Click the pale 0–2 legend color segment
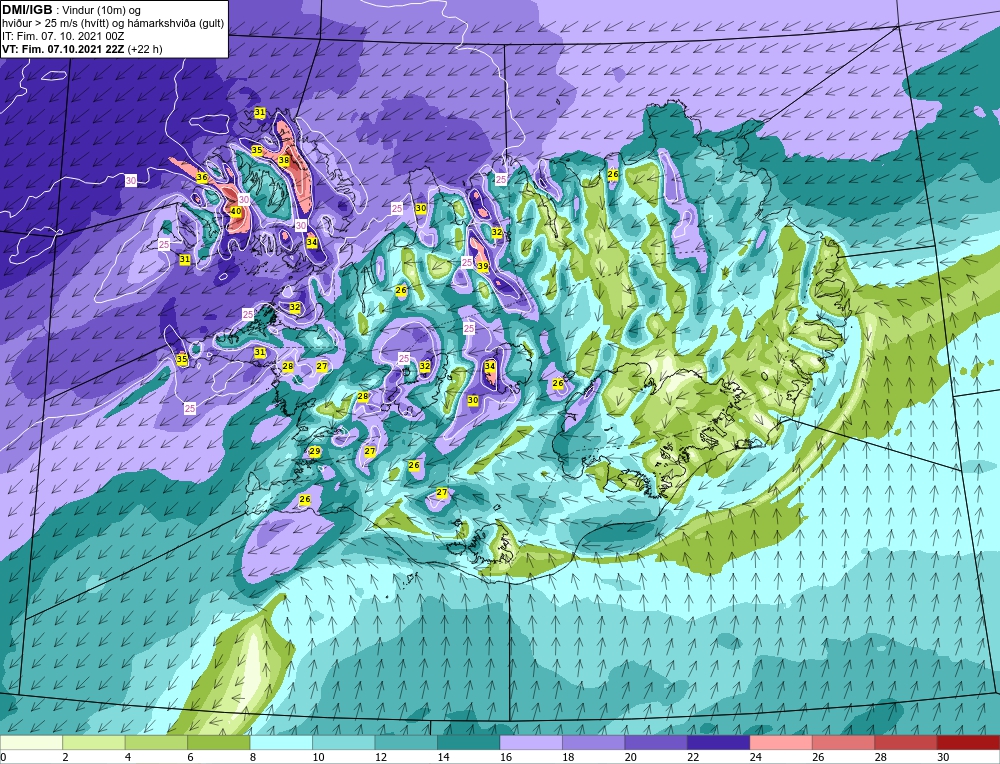The image size is (1000, 764). click(31, 742)
